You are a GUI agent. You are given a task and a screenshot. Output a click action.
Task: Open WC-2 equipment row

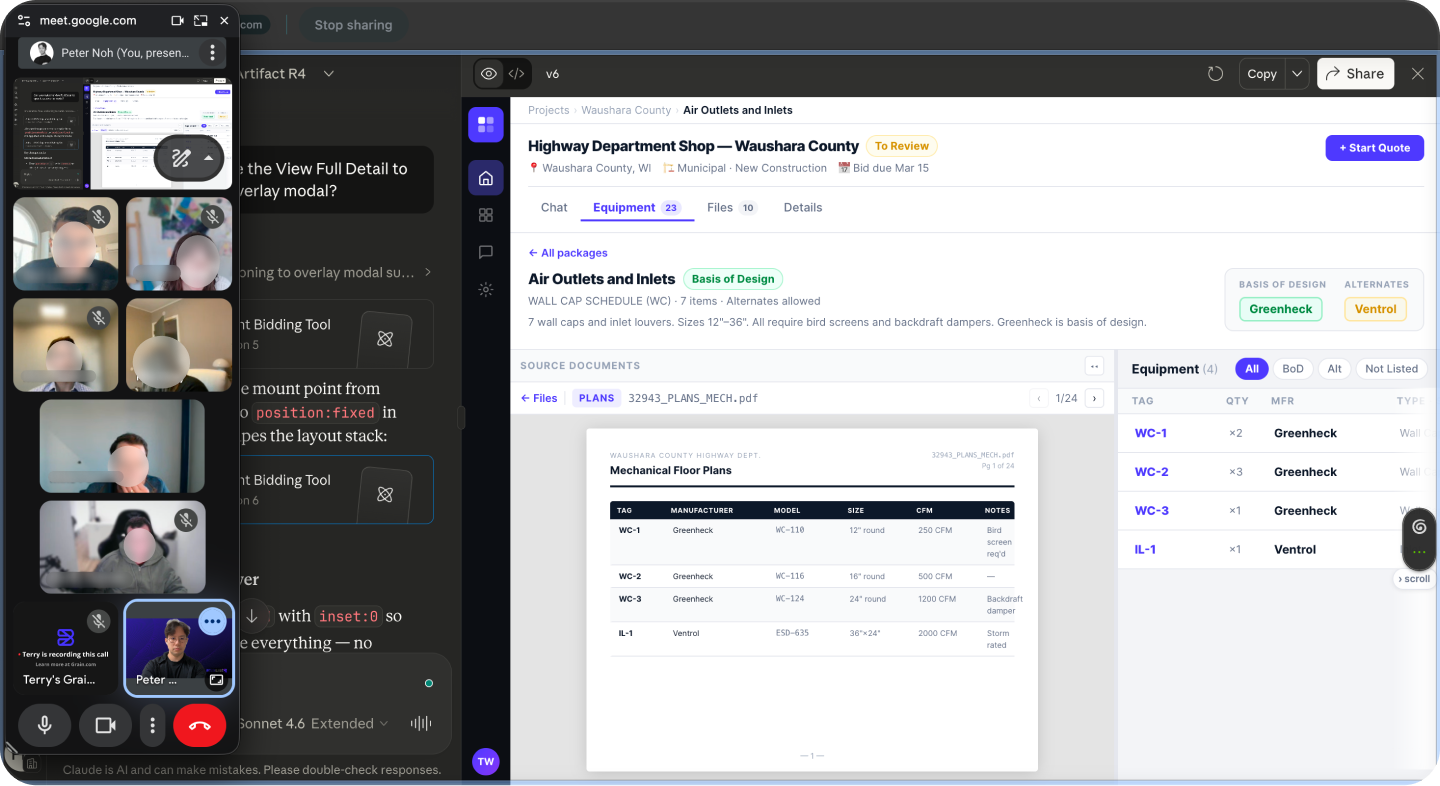pos(1277,472)
